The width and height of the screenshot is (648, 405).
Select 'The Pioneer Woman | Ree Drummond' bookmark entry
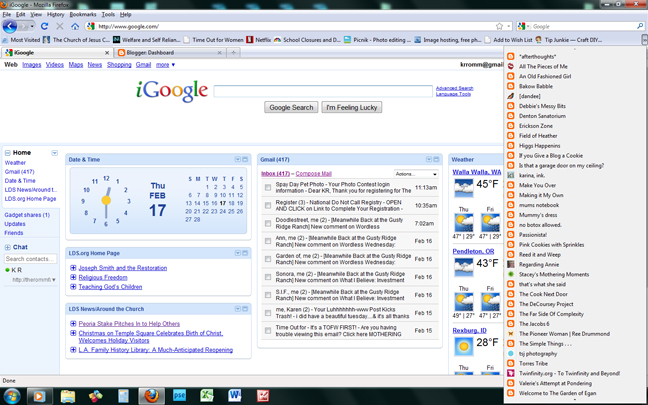coord(564,334)
